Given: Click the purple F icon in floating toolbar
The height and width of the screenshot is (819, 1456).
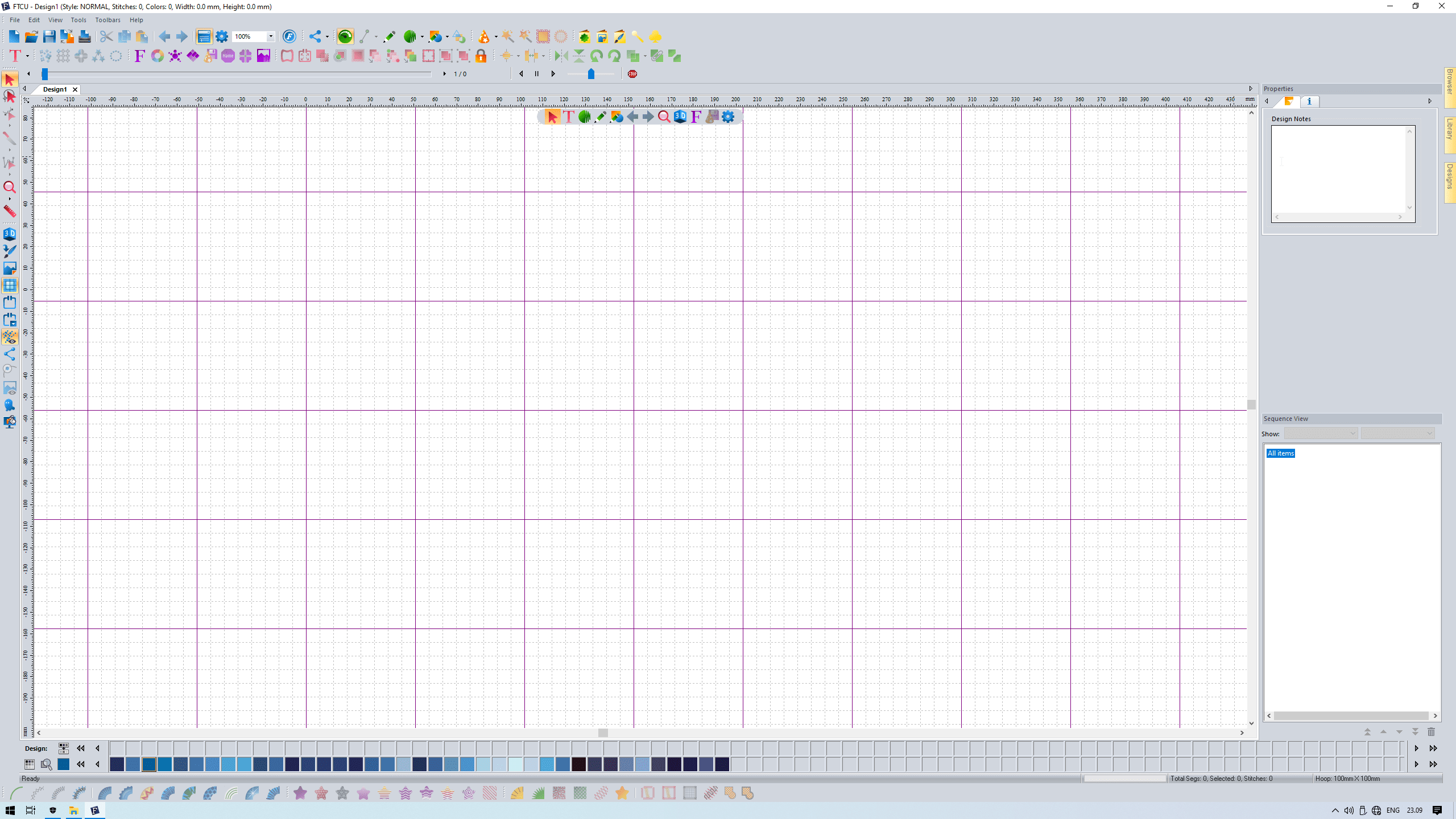Looking at the screenshot, I should (696, 117).
